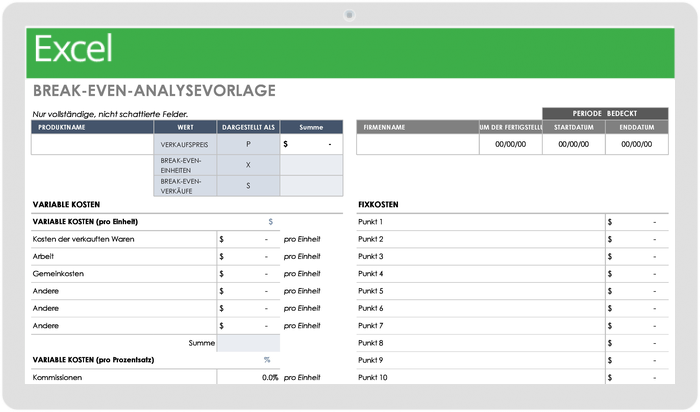The height and width of the screenshot is (412, 700).
Task: Click the amount cell for Gemeinkosten
Action: tap(248, 274)
